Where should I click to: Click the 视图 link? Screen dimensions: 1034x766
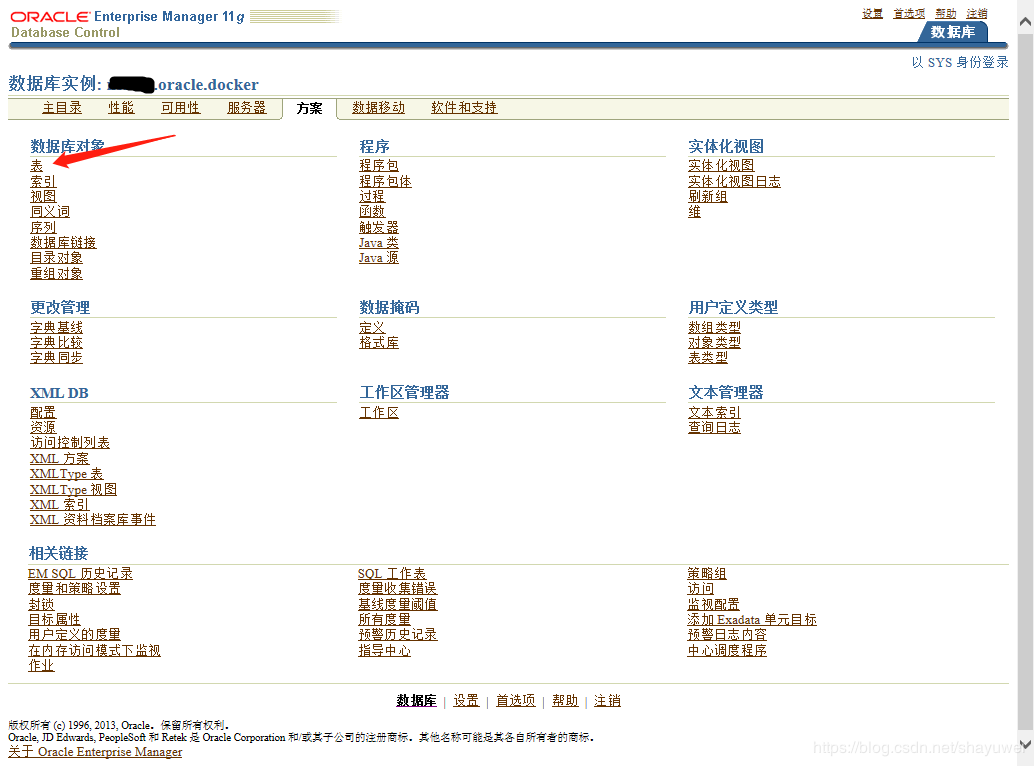[x=43, y=196]
